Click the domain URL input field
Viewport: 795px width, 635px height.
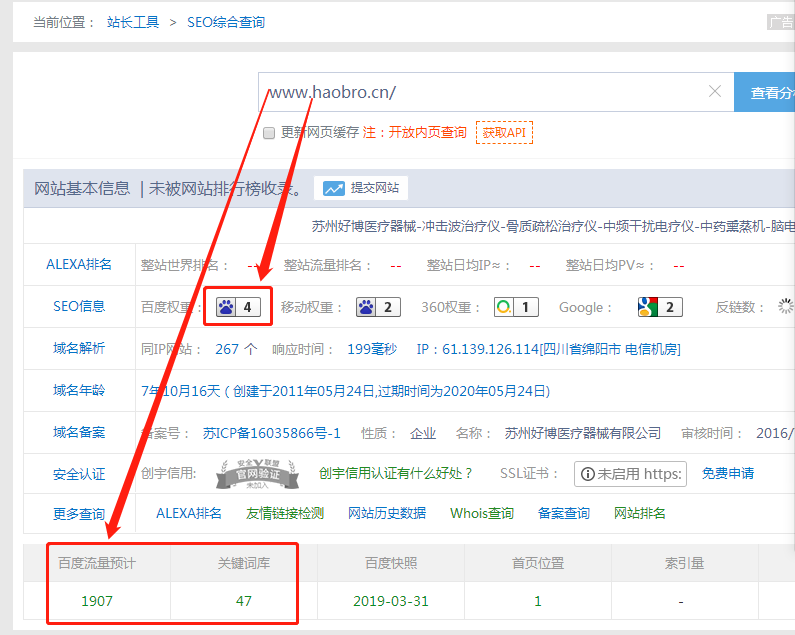coord(480,92)
